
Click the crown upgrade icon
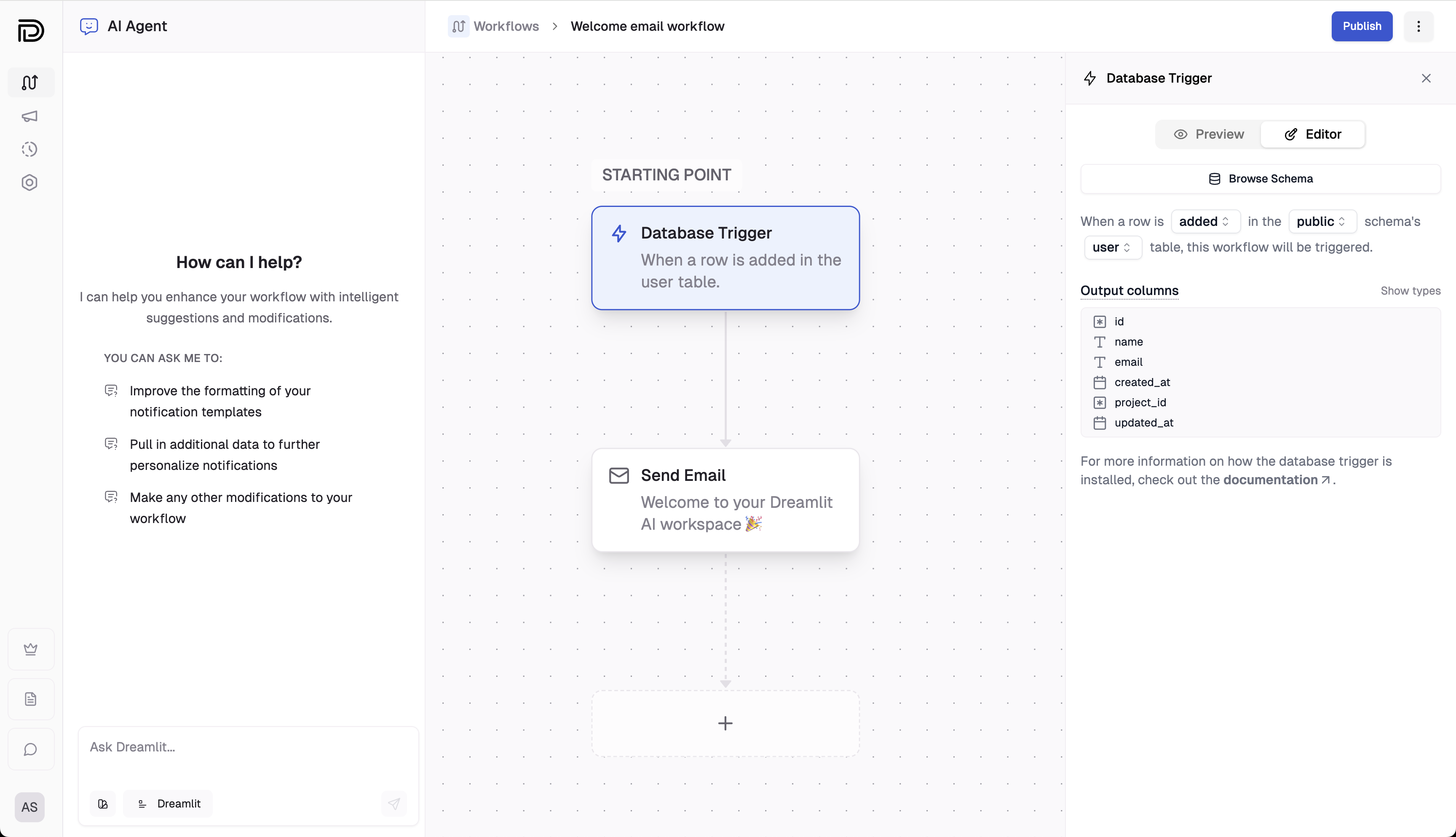click(31, 649)
